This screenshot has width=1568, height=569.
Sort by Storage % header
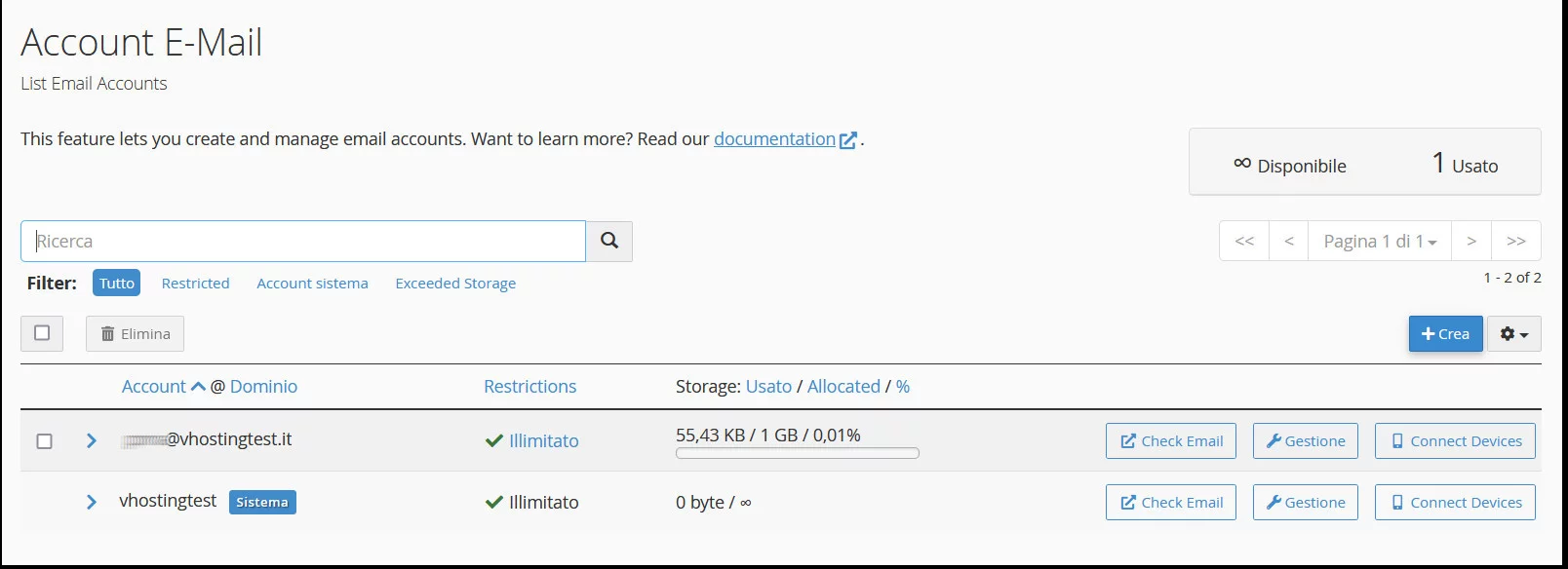point(903,386)
